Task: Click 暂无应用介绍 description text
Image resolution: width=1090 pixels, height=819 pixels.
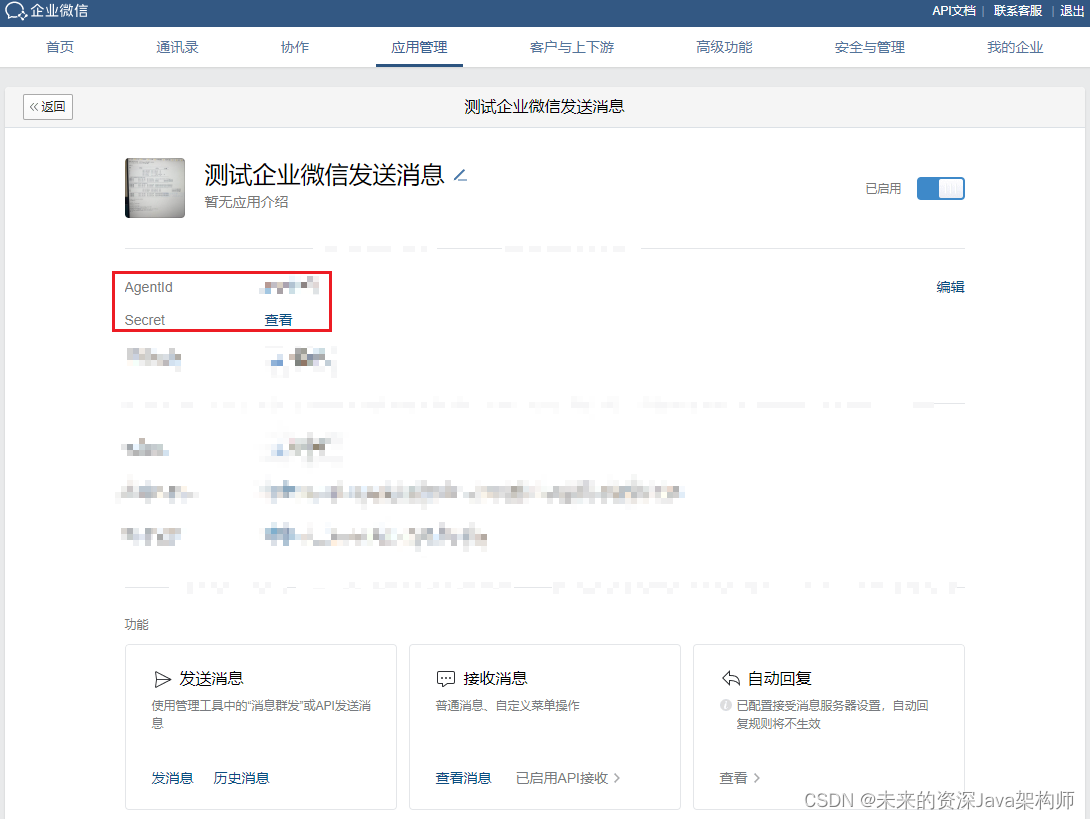Action: [x=246, y=202]
